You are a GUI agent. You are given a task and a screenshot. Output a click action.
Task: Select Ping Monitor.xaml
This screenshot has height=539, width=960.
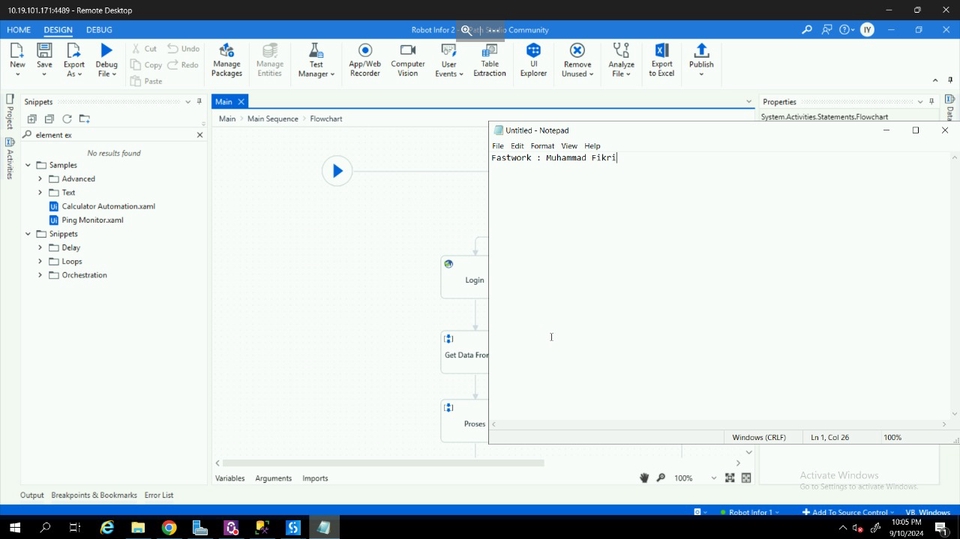tap(92, 220)
